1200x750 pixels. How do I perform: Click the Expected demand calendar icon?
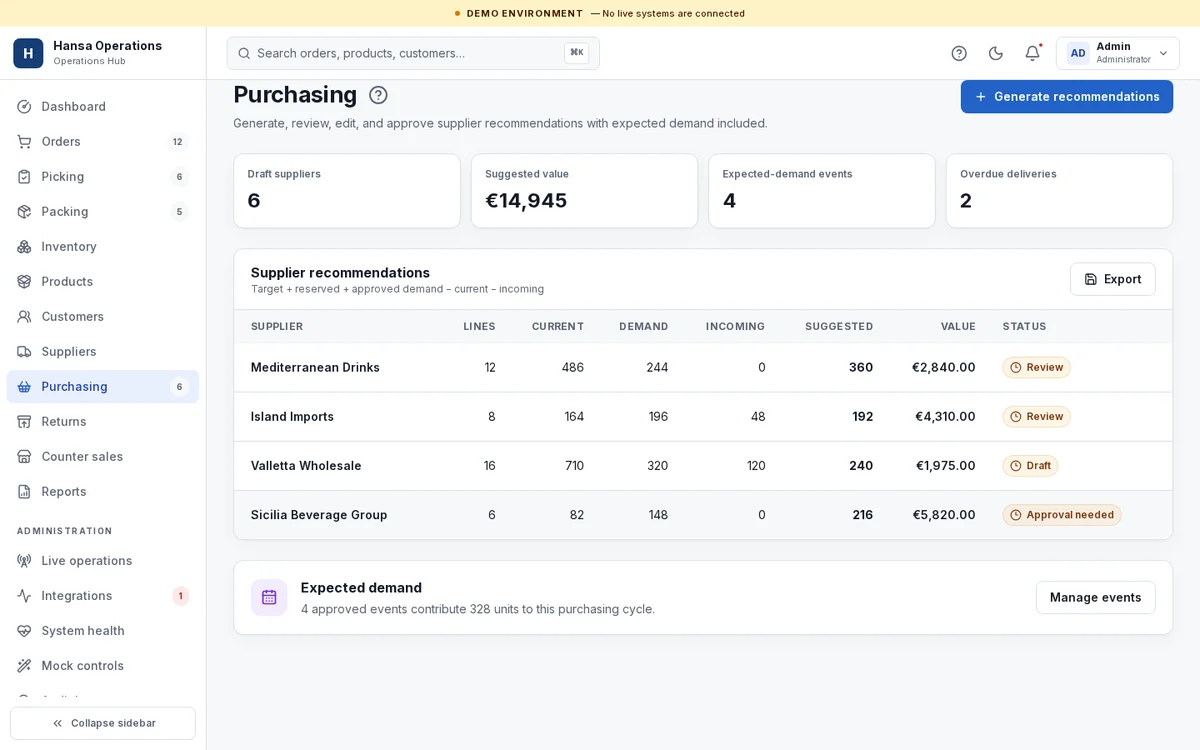point(269,597)
